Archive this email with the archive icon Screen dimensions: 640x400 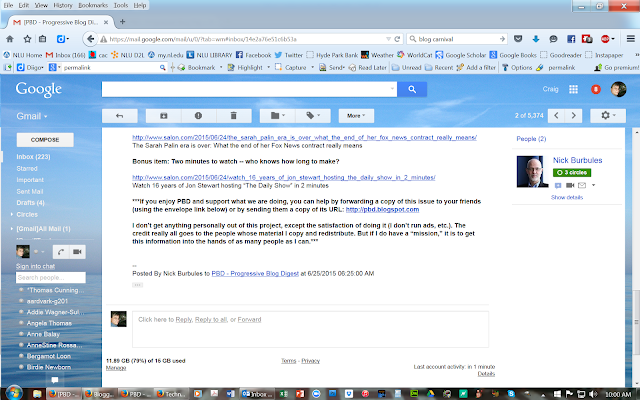tap(163, 116)
